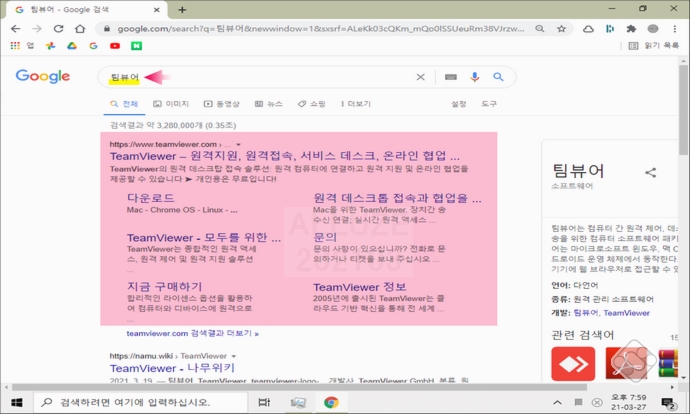690x414 pixels.
Task: Switch to the 뉴스 tab
Action: click(x=268, y=104)
